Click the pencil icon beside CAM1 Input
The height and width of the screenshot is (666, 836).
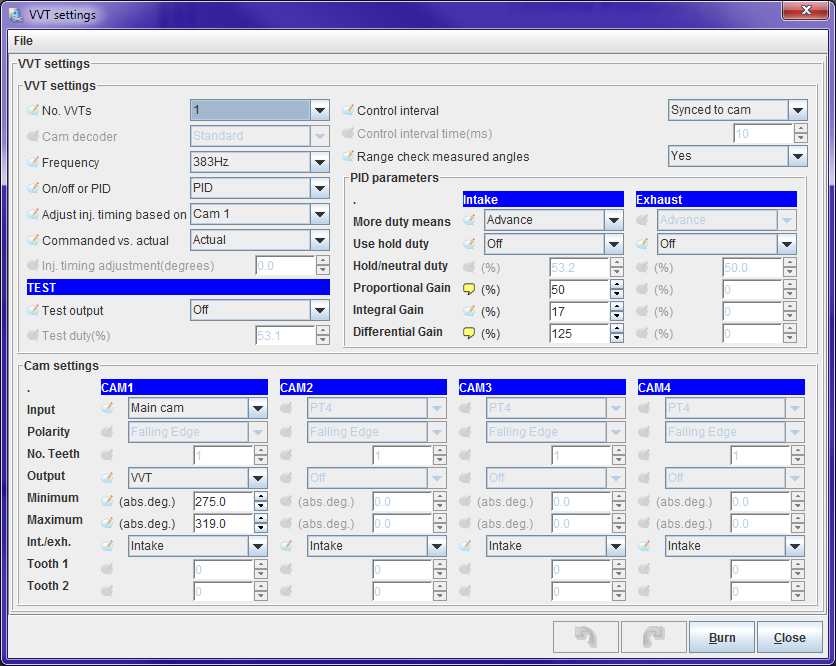click(108, 408)
